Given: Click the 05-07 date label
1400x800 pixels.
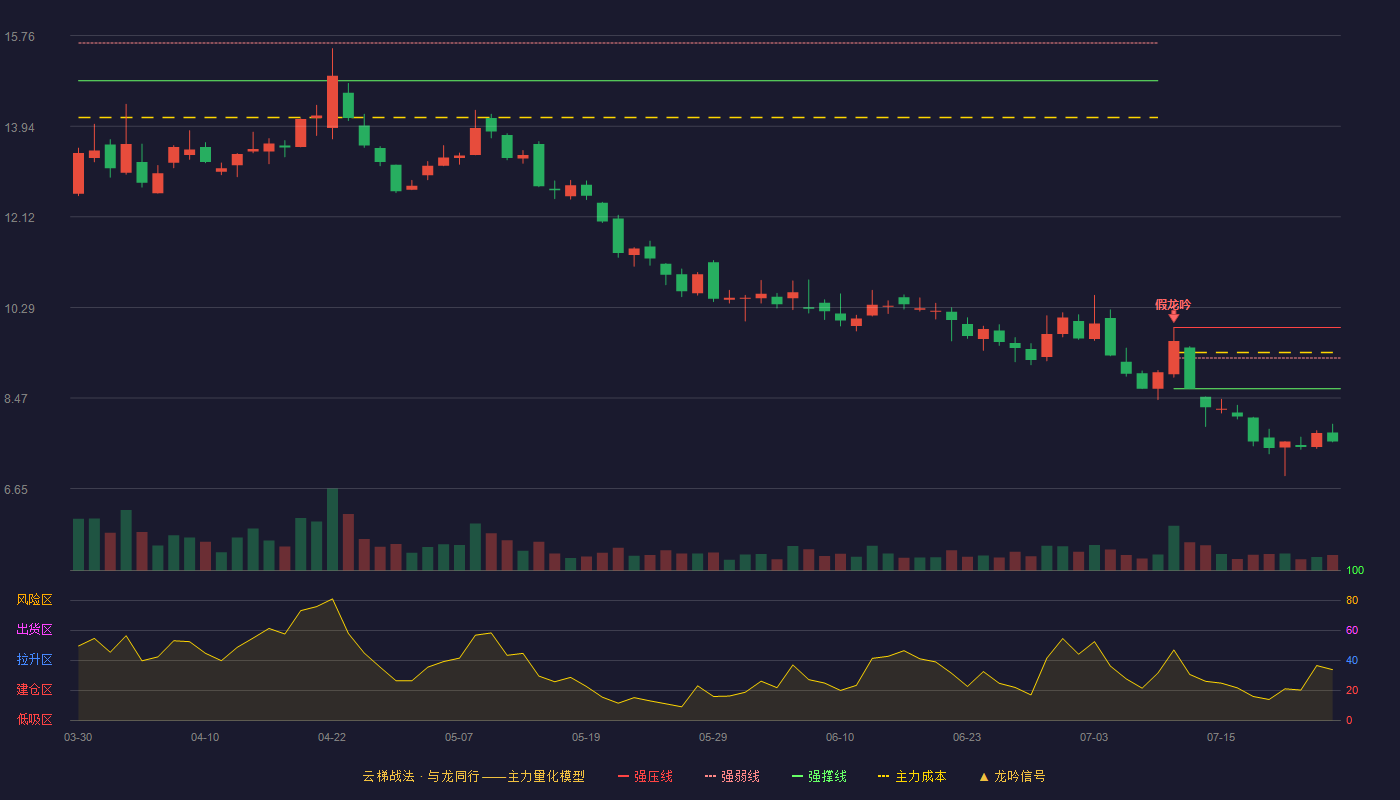Looking at the screenshot, I should [x=459, y=737].
